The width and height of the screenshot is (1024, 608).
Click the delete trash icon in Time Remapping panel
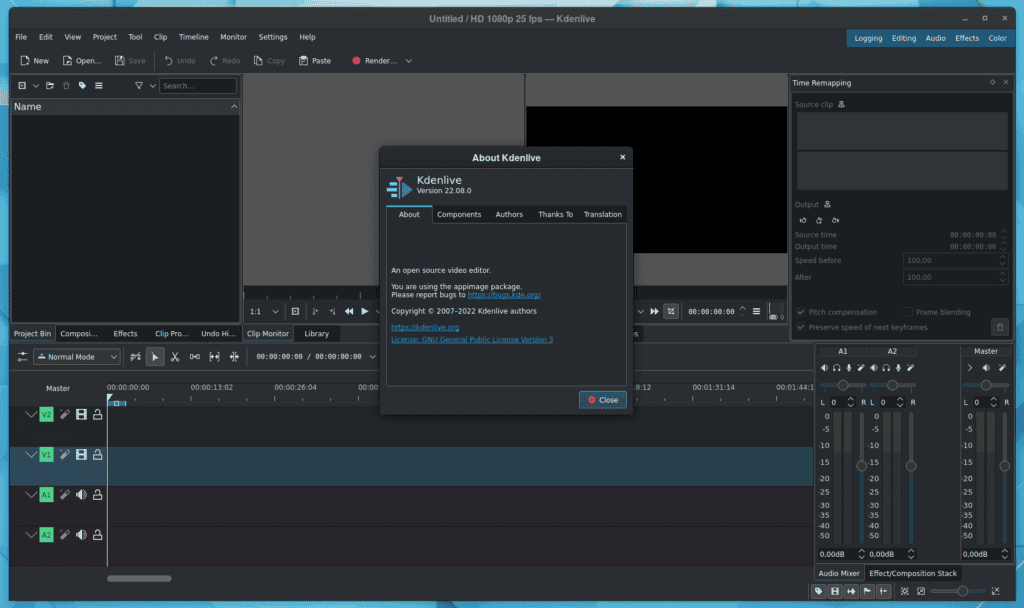[1000, 327]
